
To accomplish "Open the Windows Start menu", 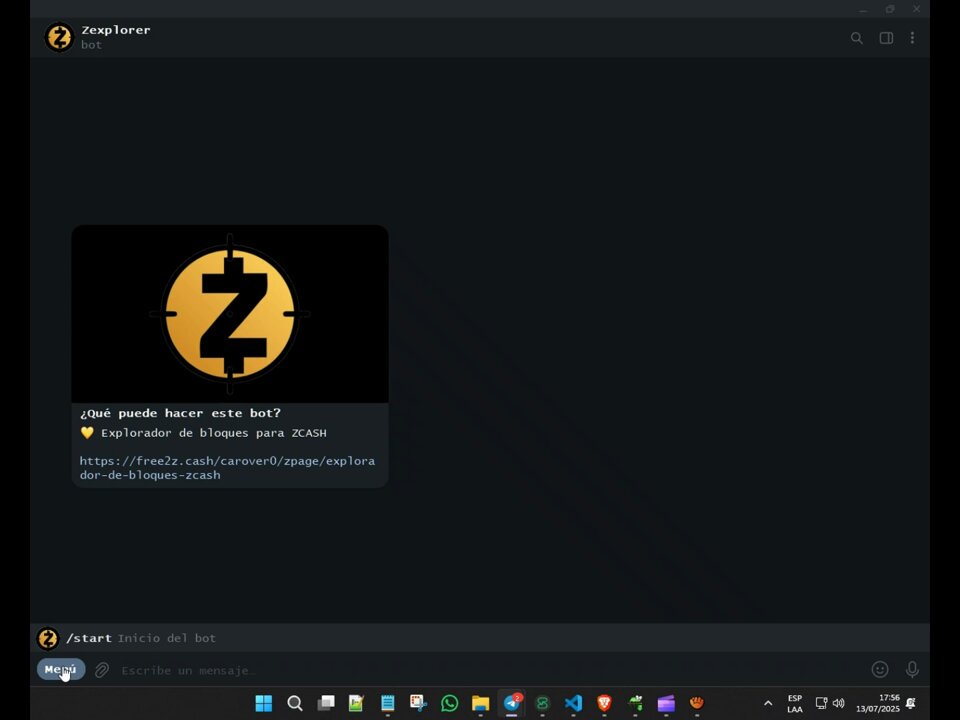I will [264, 703].
